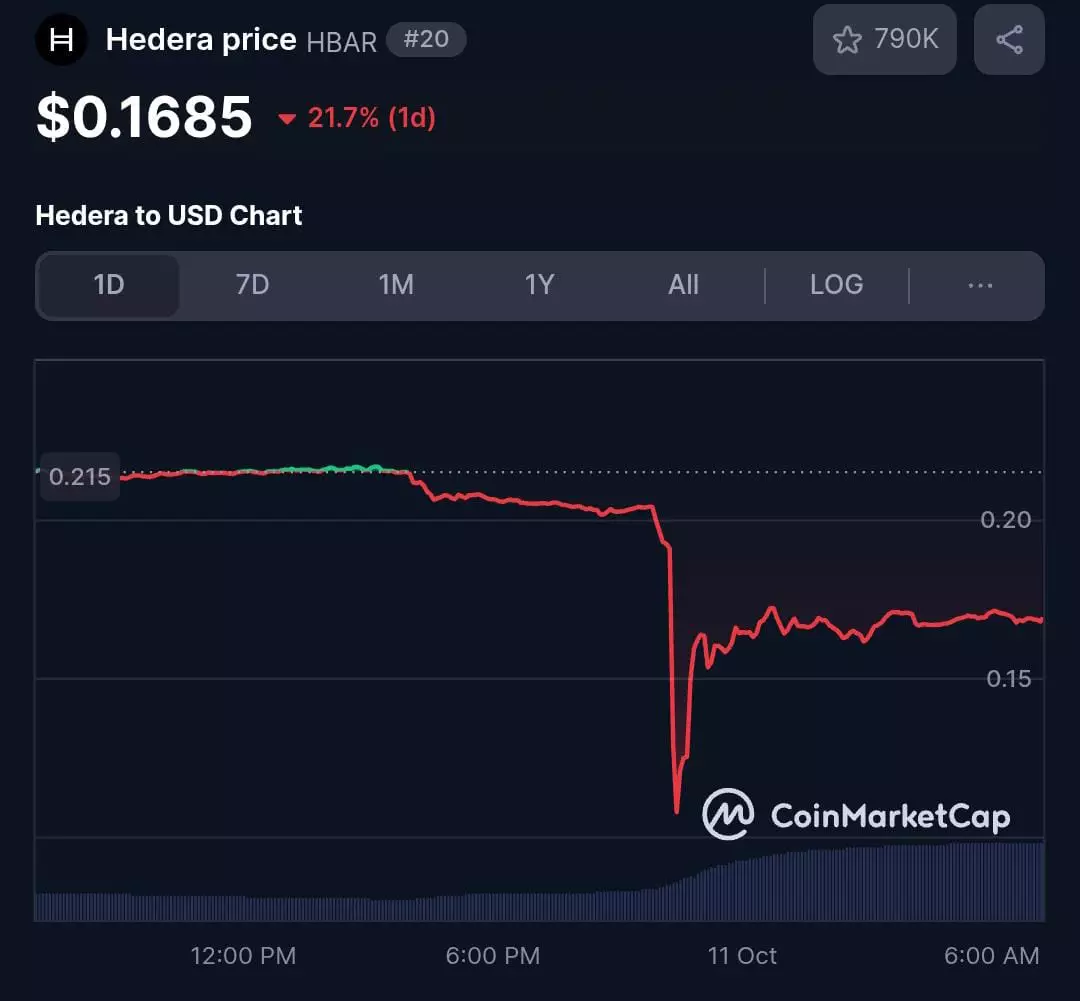Click the 0.215 opening price label
Screen dimensions: 1080x1001
click(79, 476)
